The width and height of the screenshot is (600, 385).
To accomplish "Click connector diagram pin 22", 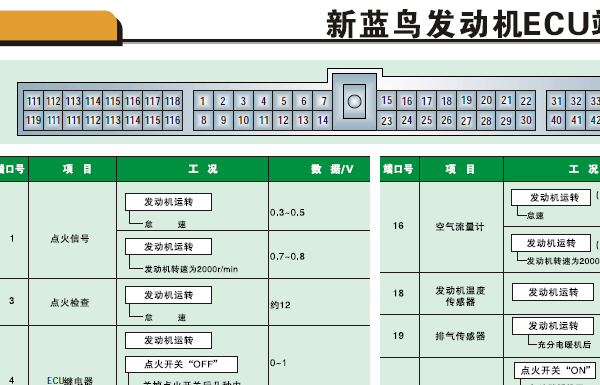I will 526,101.
